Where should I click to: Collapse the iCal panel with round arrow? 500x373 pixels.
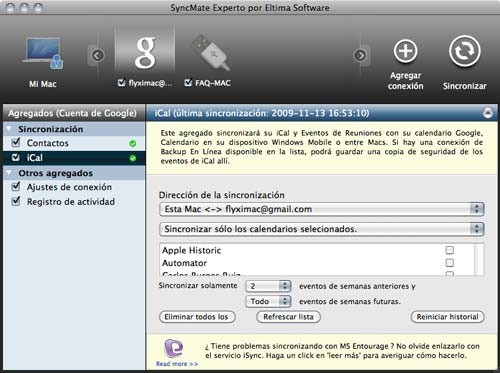(488, 113)
